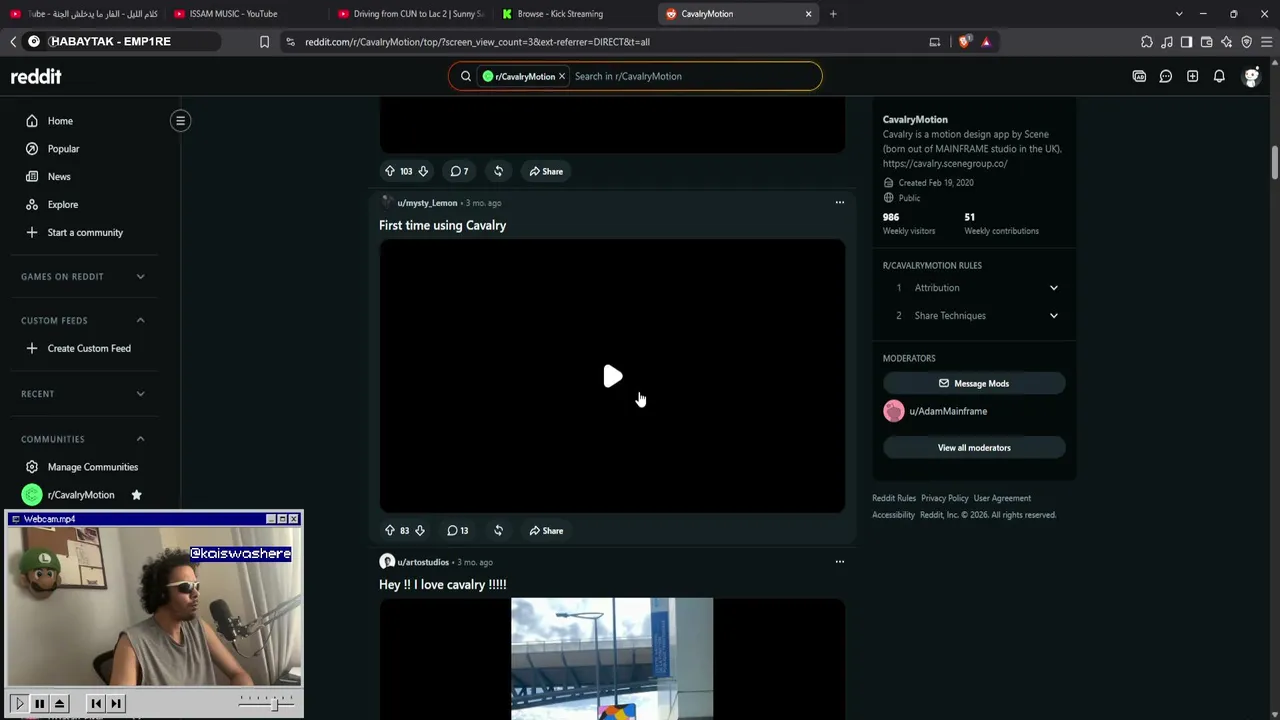The width and height of the screenshot is (1280, 720).
Task: Collapse the Reddit left navigation sidebar
Action: (180, 121)
